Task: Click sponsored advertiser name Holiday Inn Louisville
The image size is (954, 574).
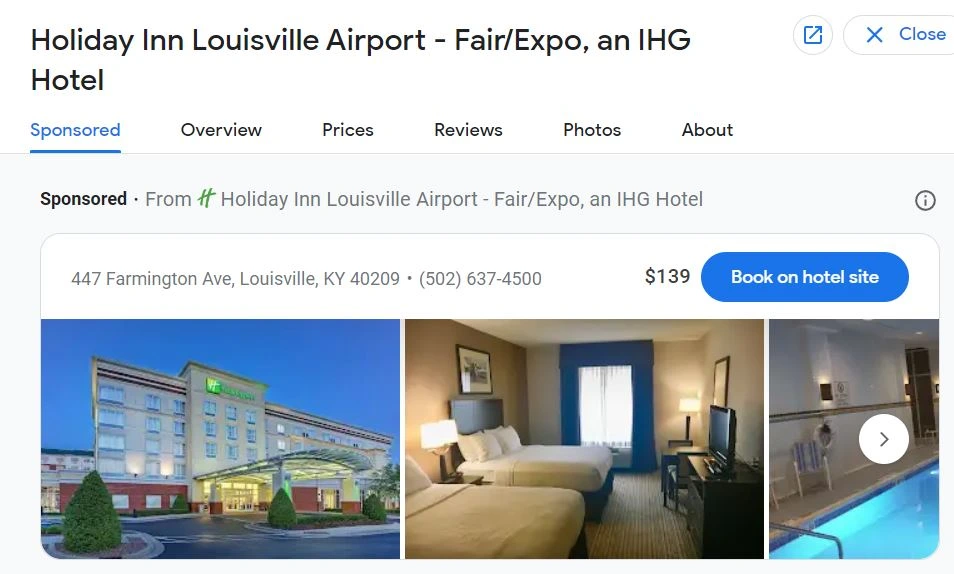Action: 462,199
